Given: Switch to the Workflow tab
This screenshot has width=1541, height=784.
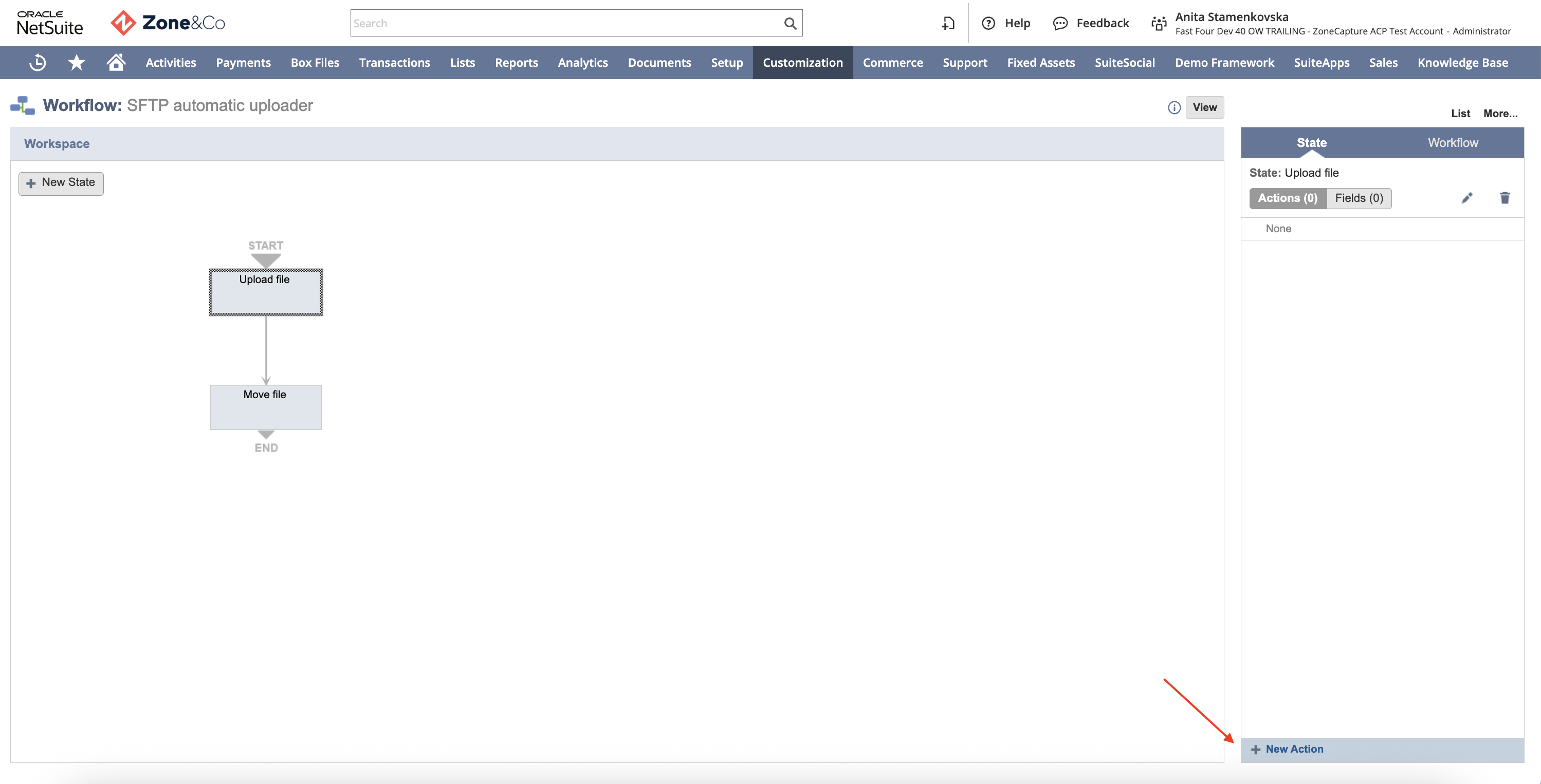Looking at the screenshot, I should 1453,142.
